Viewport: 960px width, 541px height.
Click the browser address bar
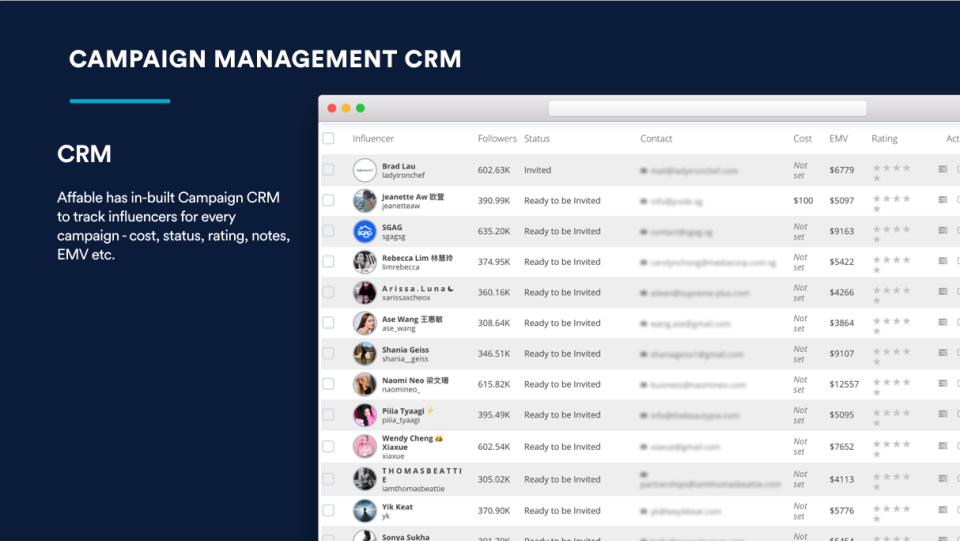tap(708, 108)
